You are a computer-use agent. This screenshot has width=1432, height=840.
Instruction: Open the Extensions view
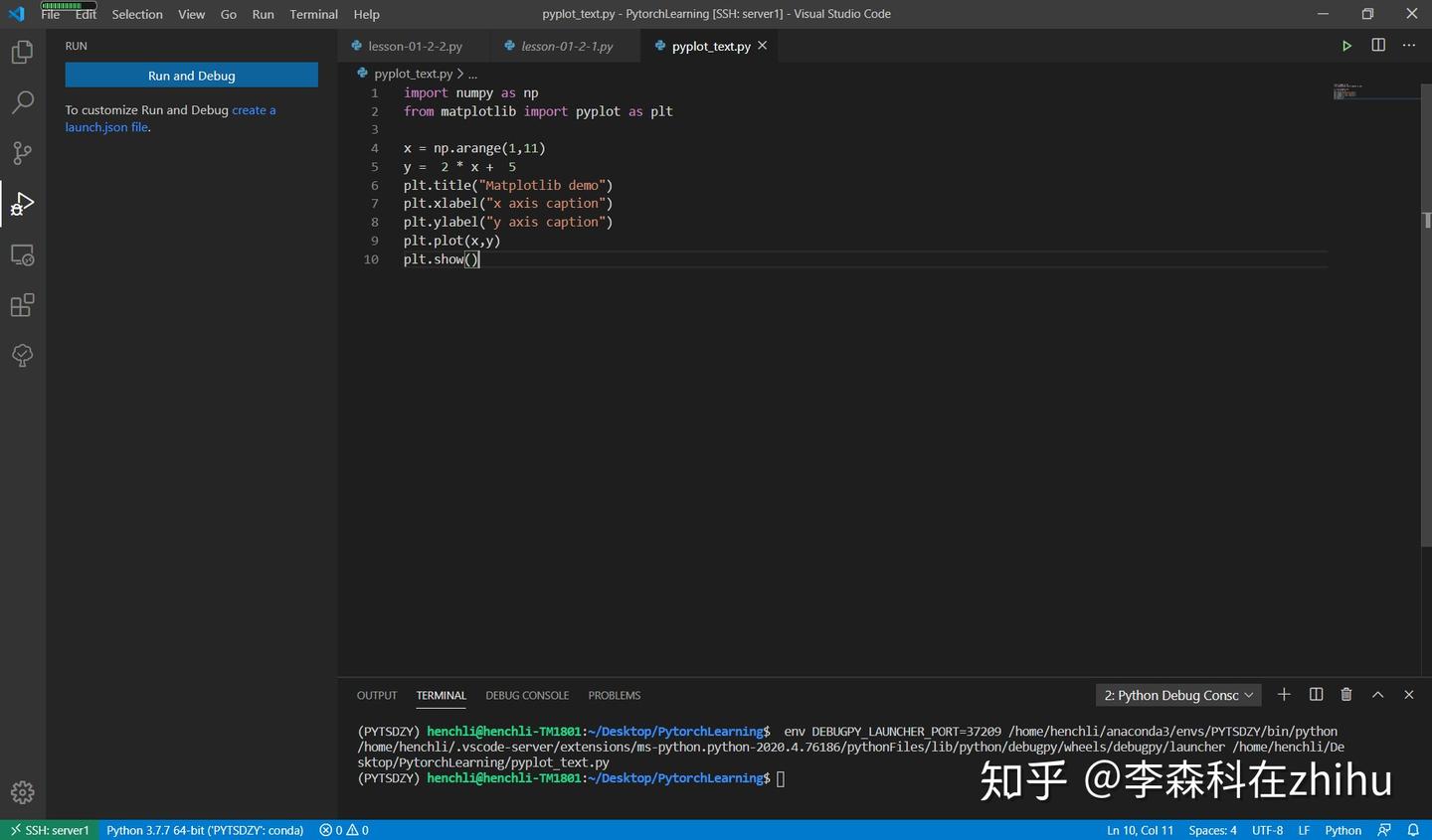coord(22,305)
